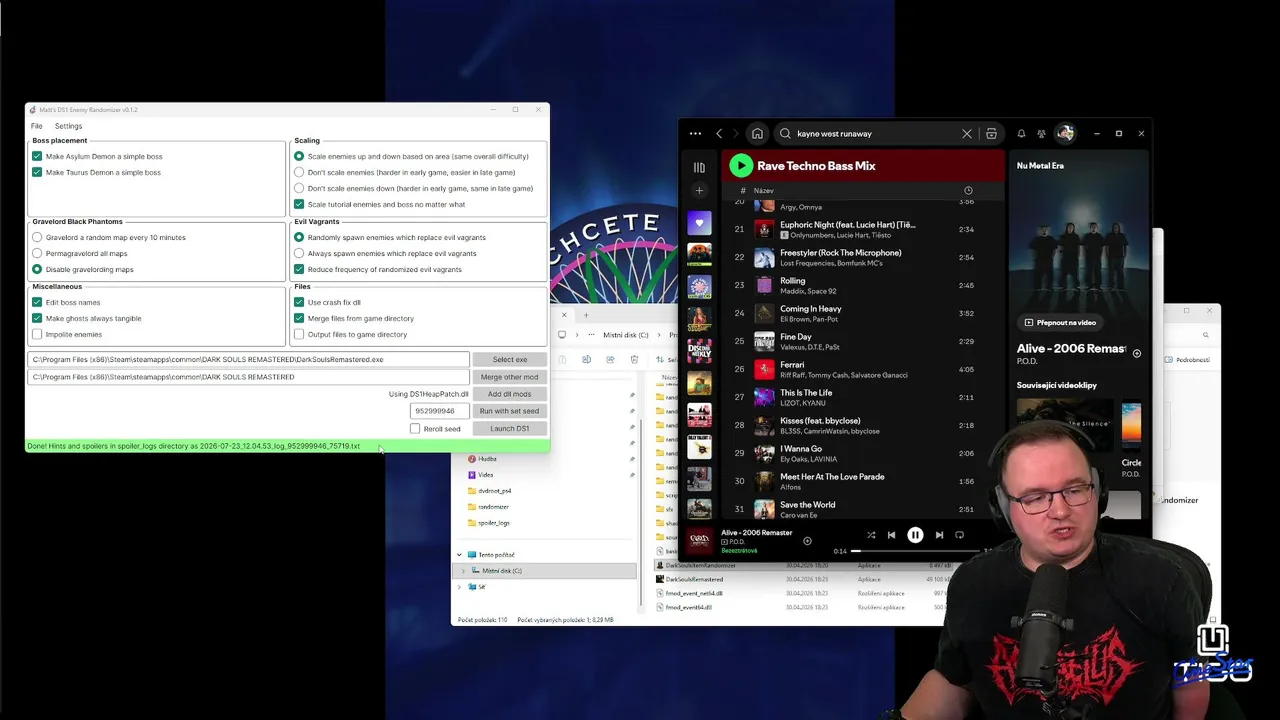Image resolution: width=1280 pixels, height=720 pixels.
Task: Clear the Spotify search field
Action: click(966, 133)
